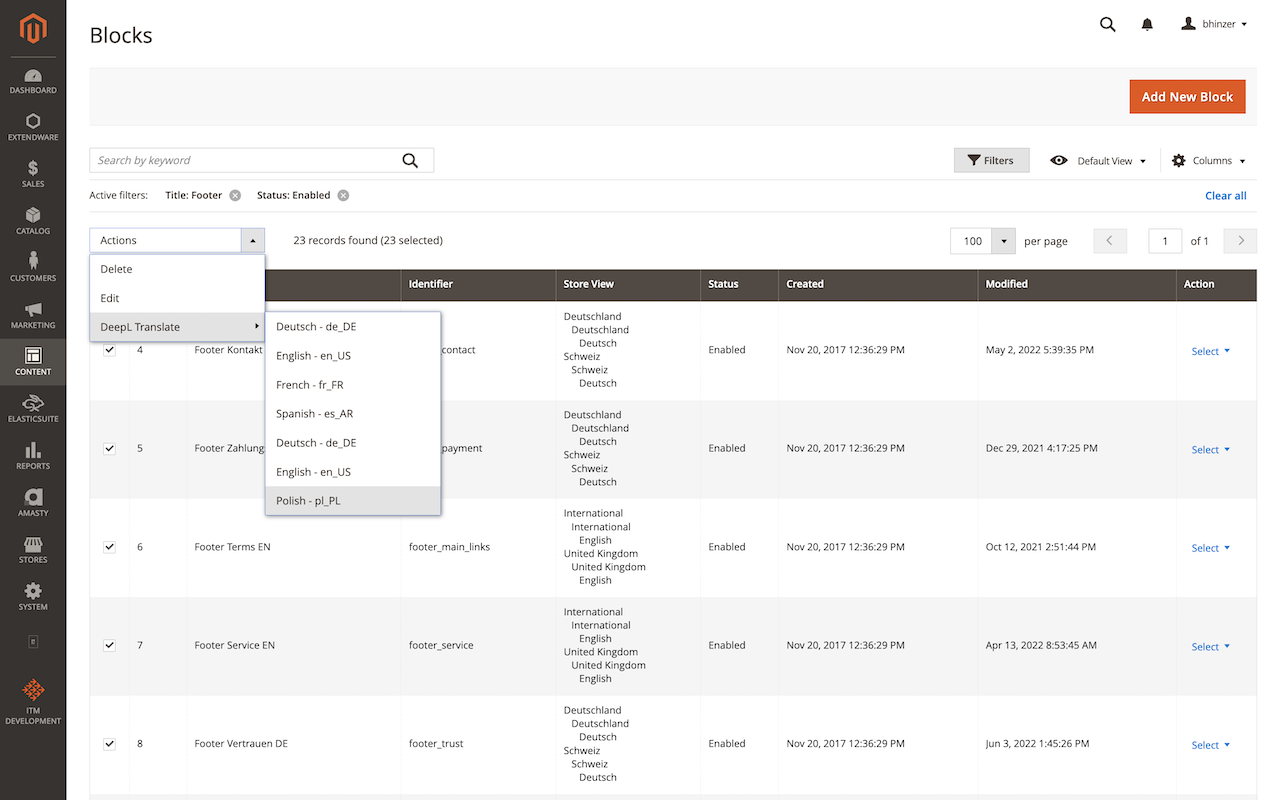Open the Default View dropdown

[x=1098, y=161]
